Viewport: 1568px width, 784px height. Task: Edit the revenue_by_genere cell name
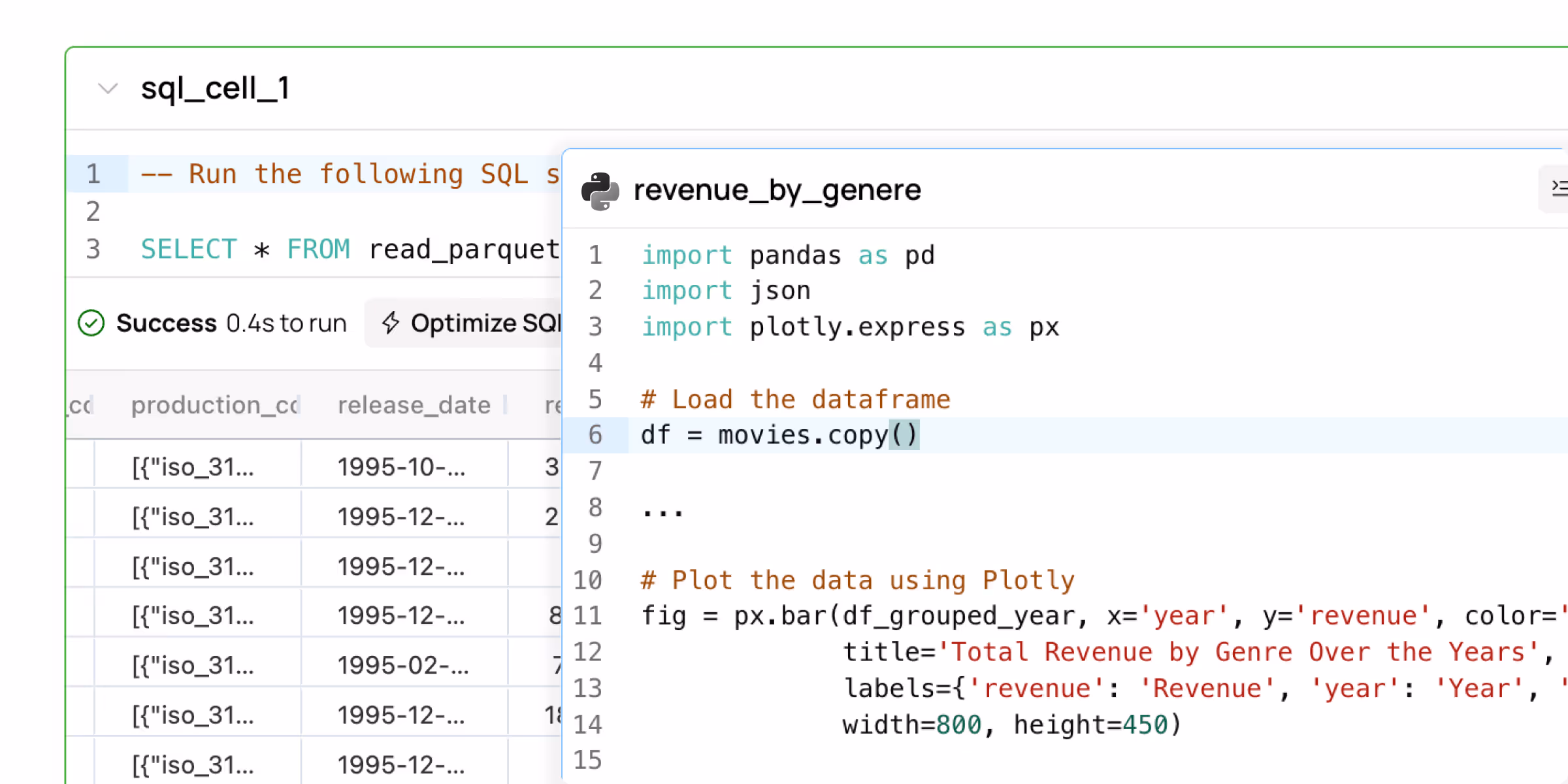[777, 190]
